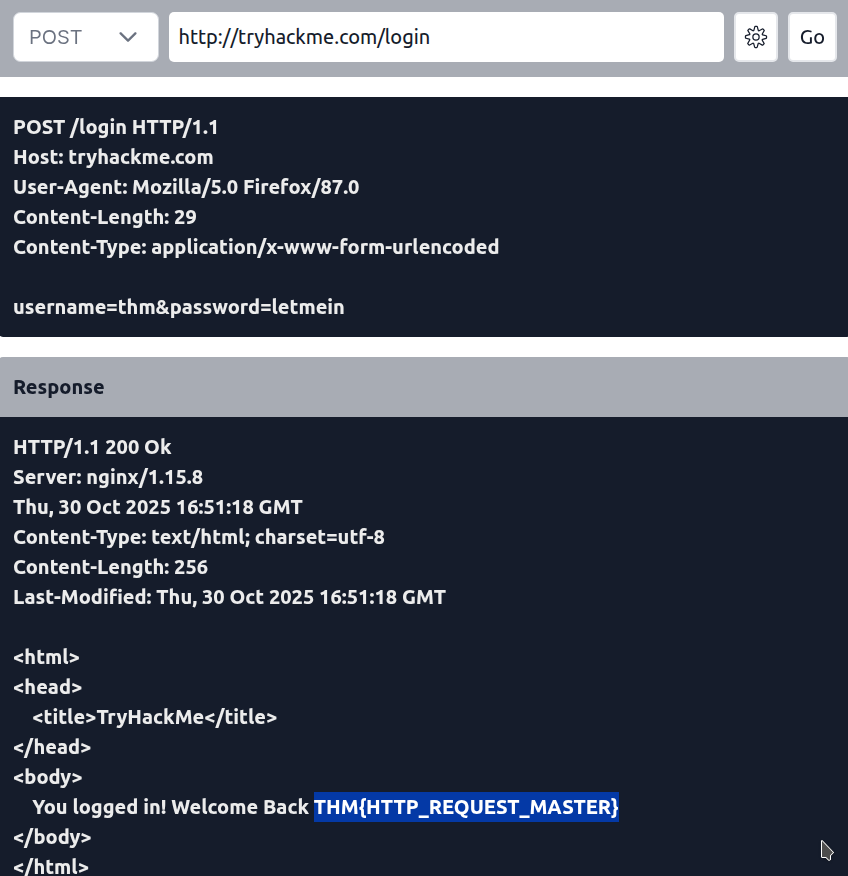Open the request settings gear icon

coord(756,37)
